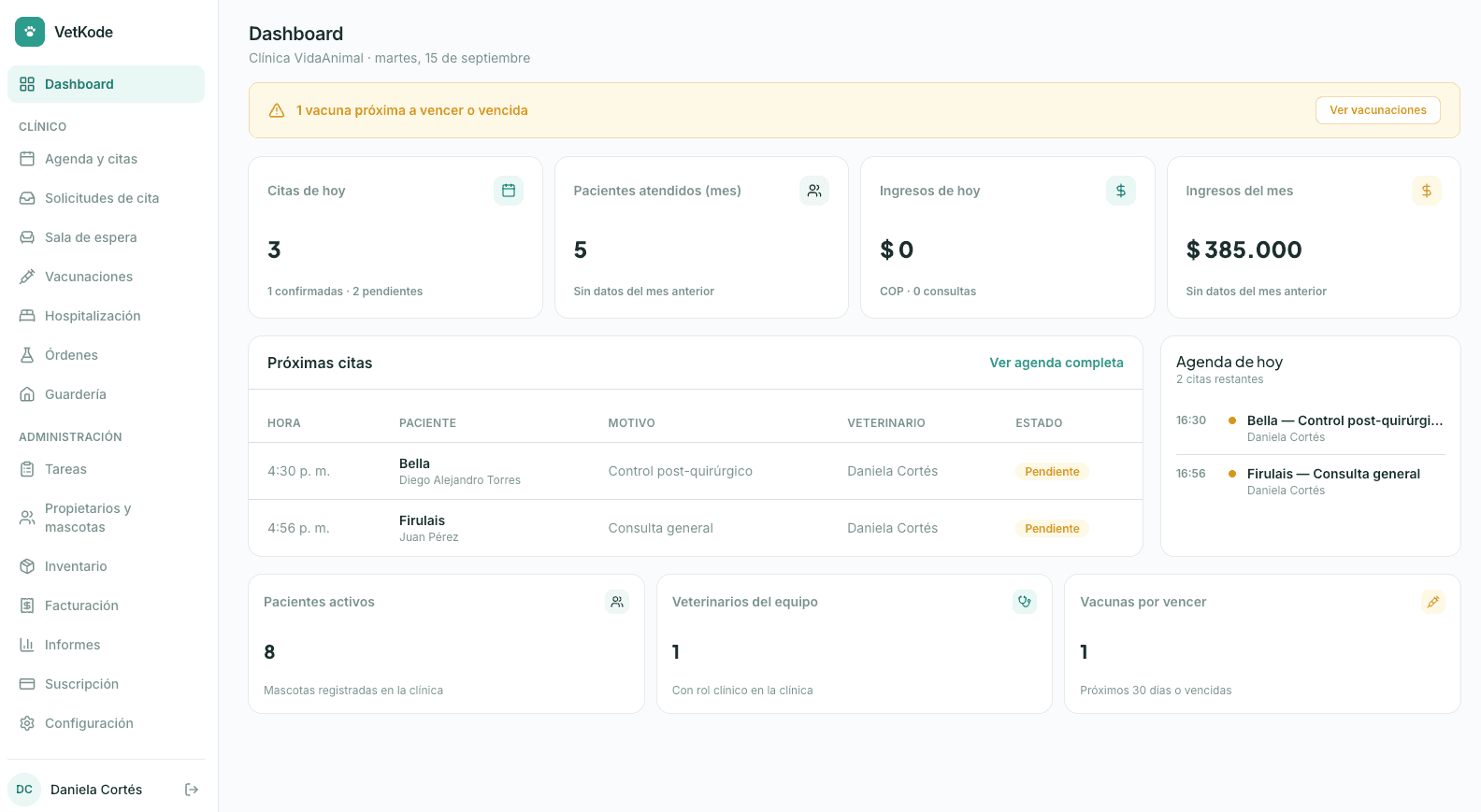Click the Facturación receipt icon
The image size is (1481, 812).
point(27,605)
